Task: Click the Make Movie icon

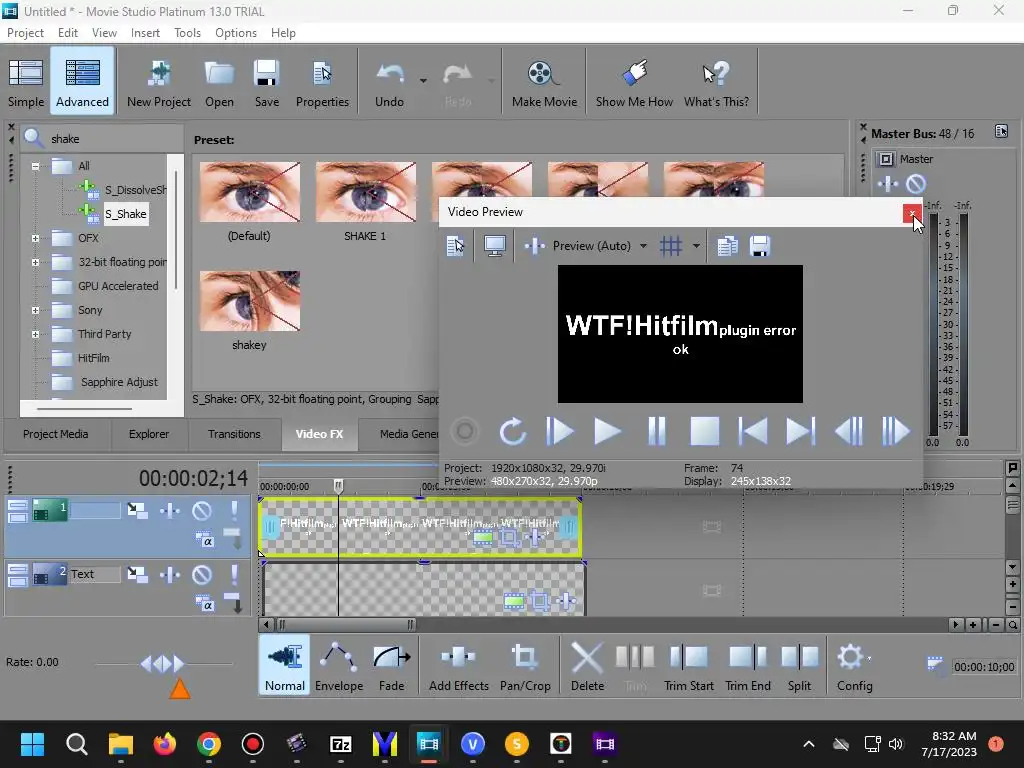Action: point(544,82)
